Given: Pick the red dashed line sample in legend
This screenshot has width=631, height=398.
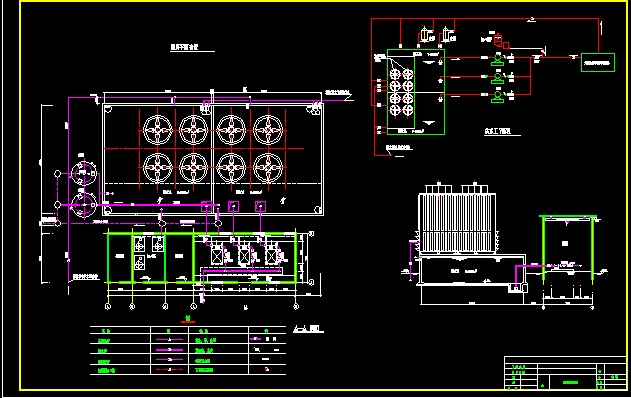Looking at the screenshot, I should (169, 369).
